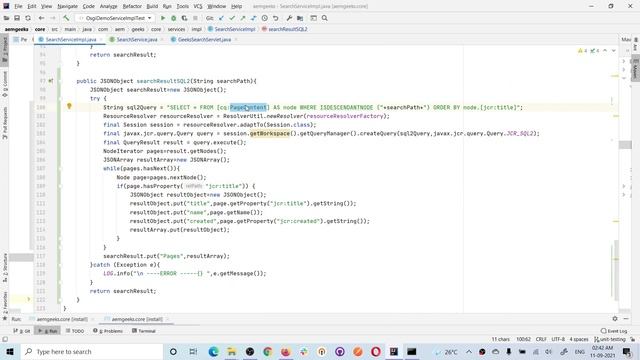
Task: Open the Event Log button
Action: tap(613, 331)
